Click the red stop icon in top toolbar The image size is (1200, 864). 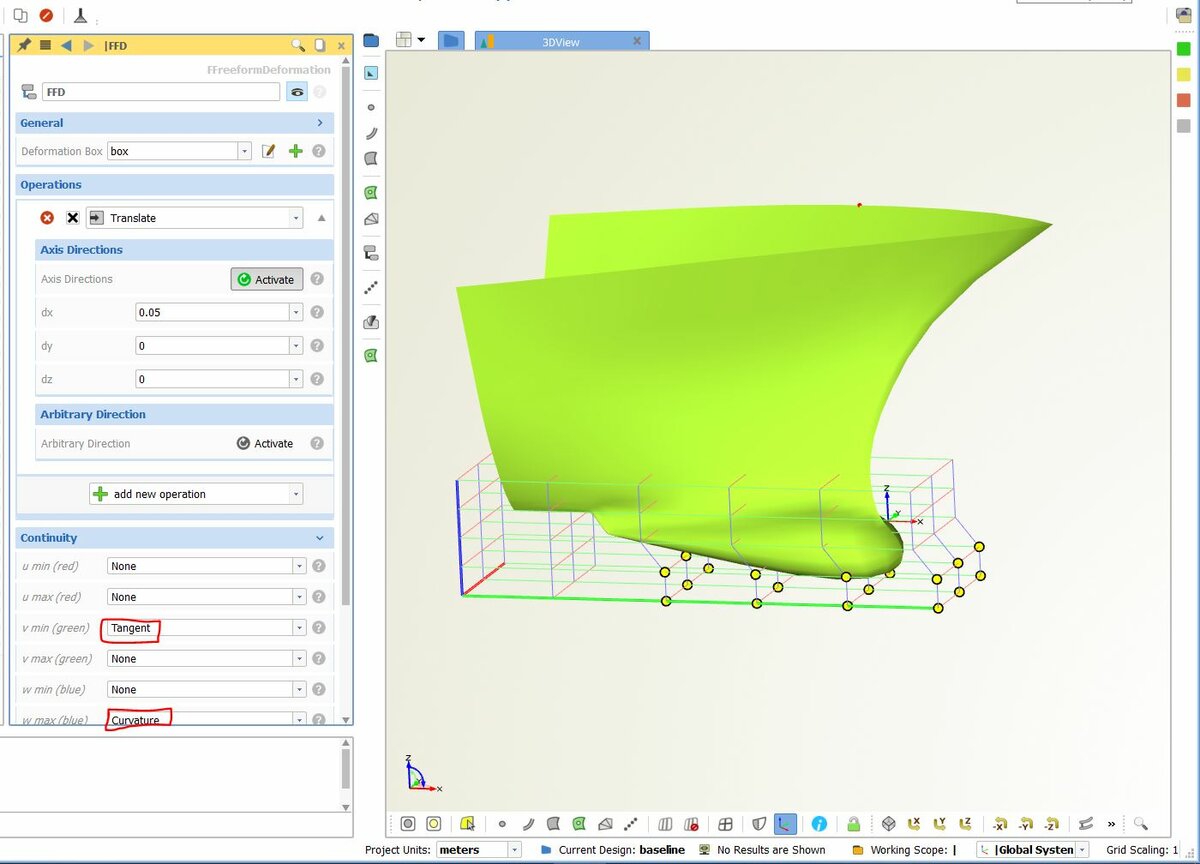click(x=46, y=15)
